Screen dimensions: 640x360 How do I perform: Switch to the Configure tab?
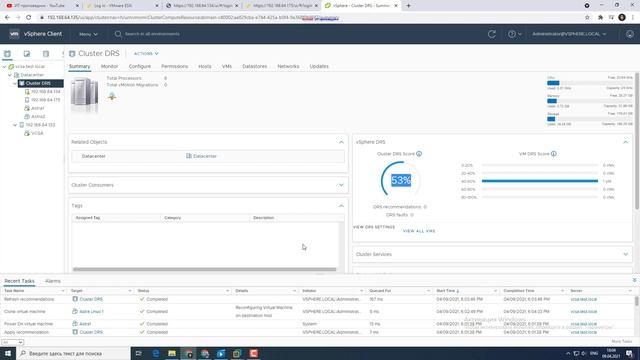coord(140,66)
